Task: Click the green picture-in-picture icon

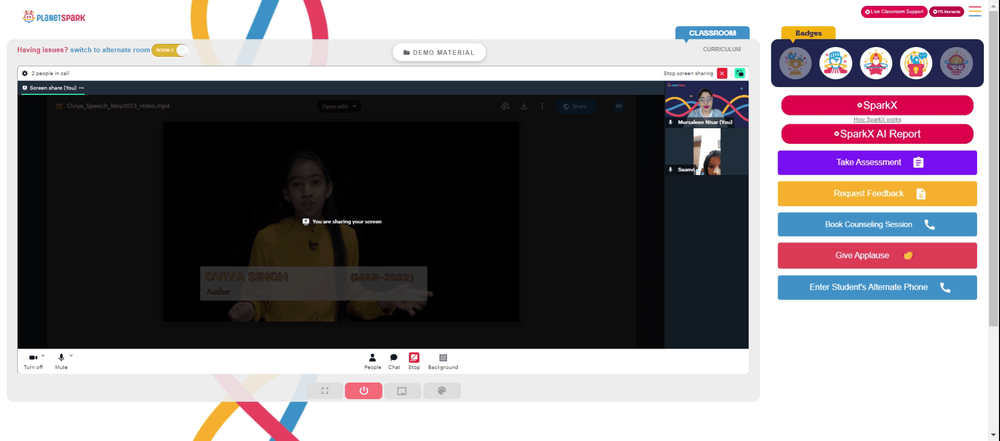Action: click(x=740, y=73)
